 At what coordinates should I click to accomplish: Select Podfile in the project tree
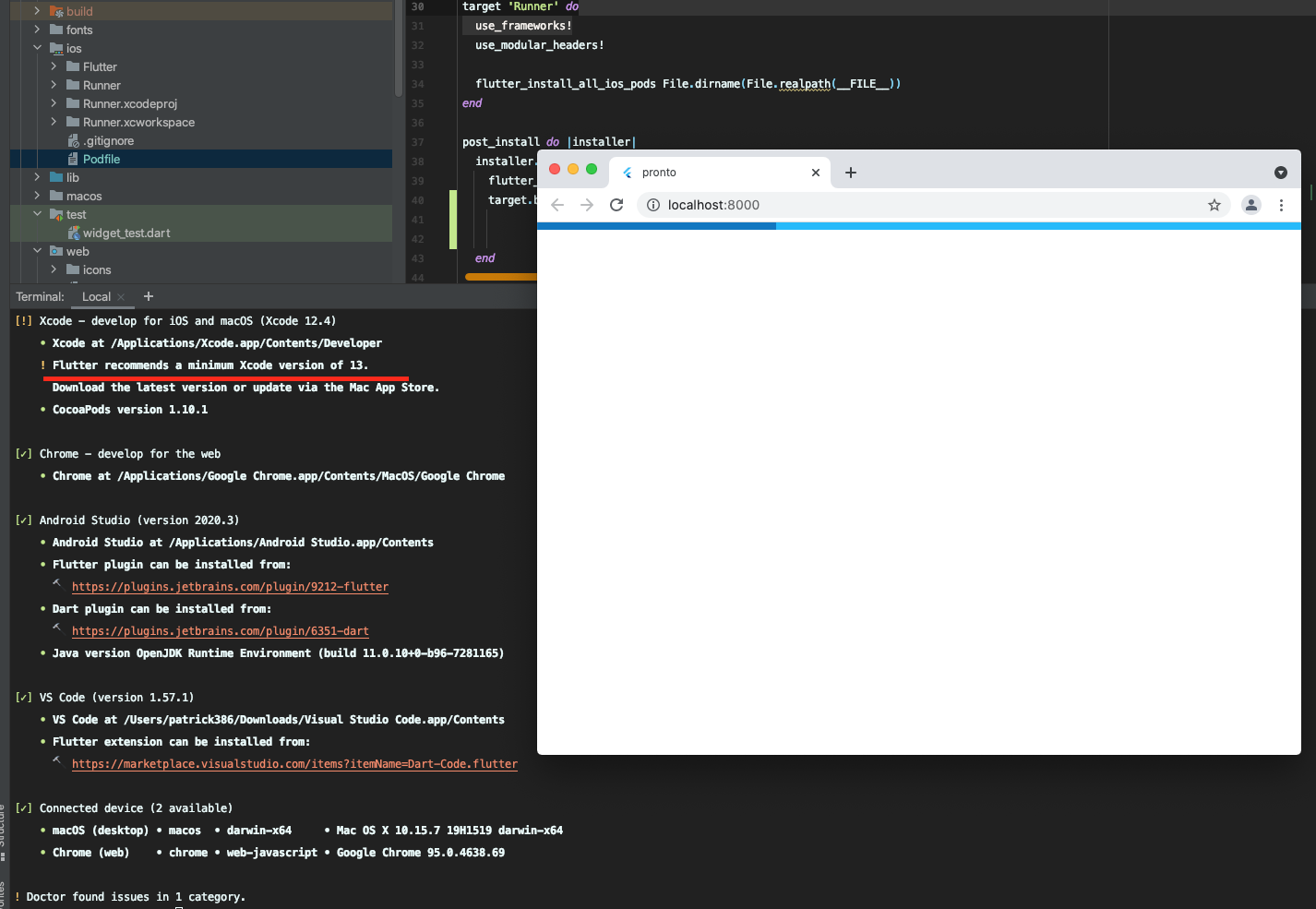point(102,159)
